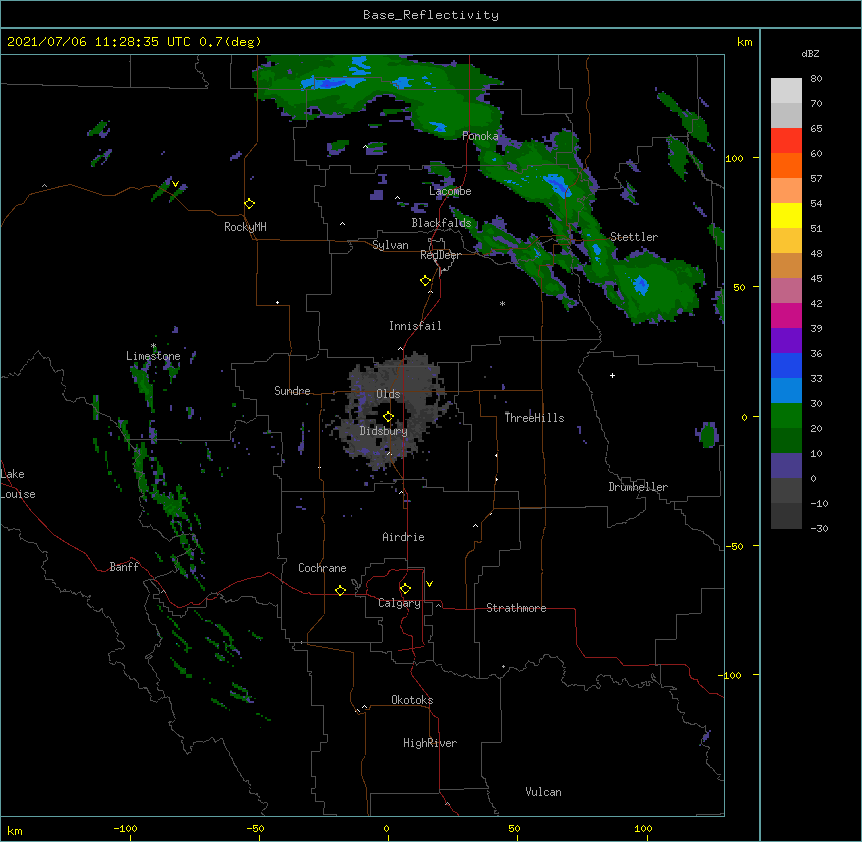Select the magenta 39-42 dBZ legend swatch
The height and width of the screenshot is (842, 862).
point(786,315)
